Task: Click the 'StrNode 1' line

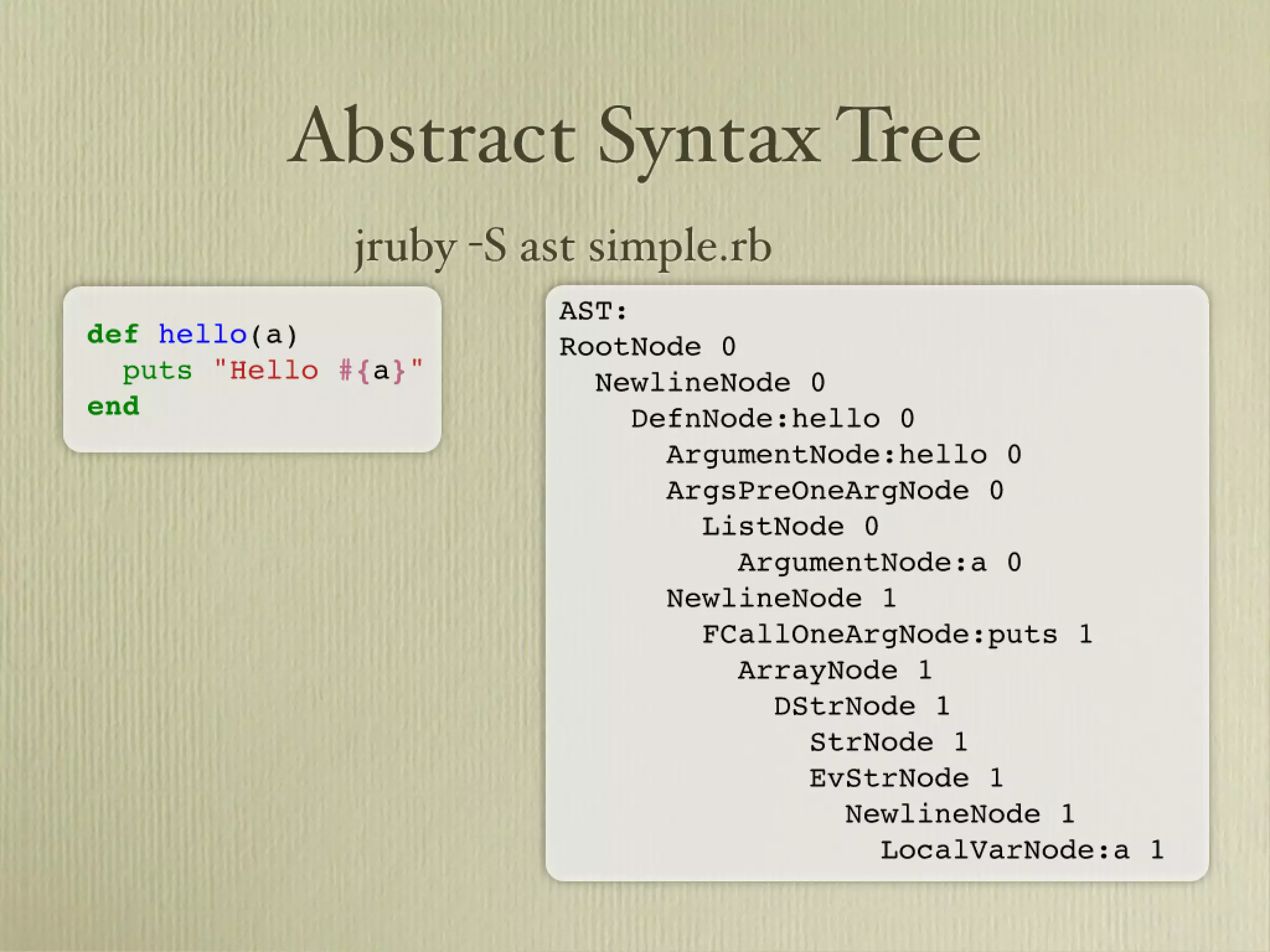Action: click(889, 743)
